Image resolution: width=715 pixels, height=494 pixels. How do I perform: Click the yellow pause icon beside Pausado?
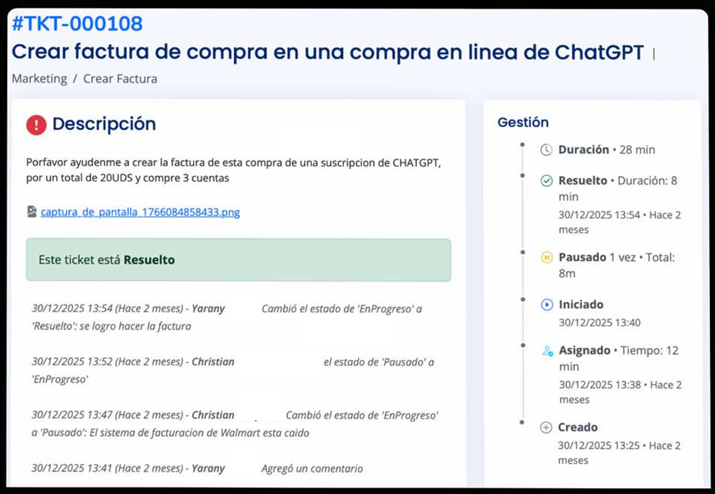tap(546, 257)
